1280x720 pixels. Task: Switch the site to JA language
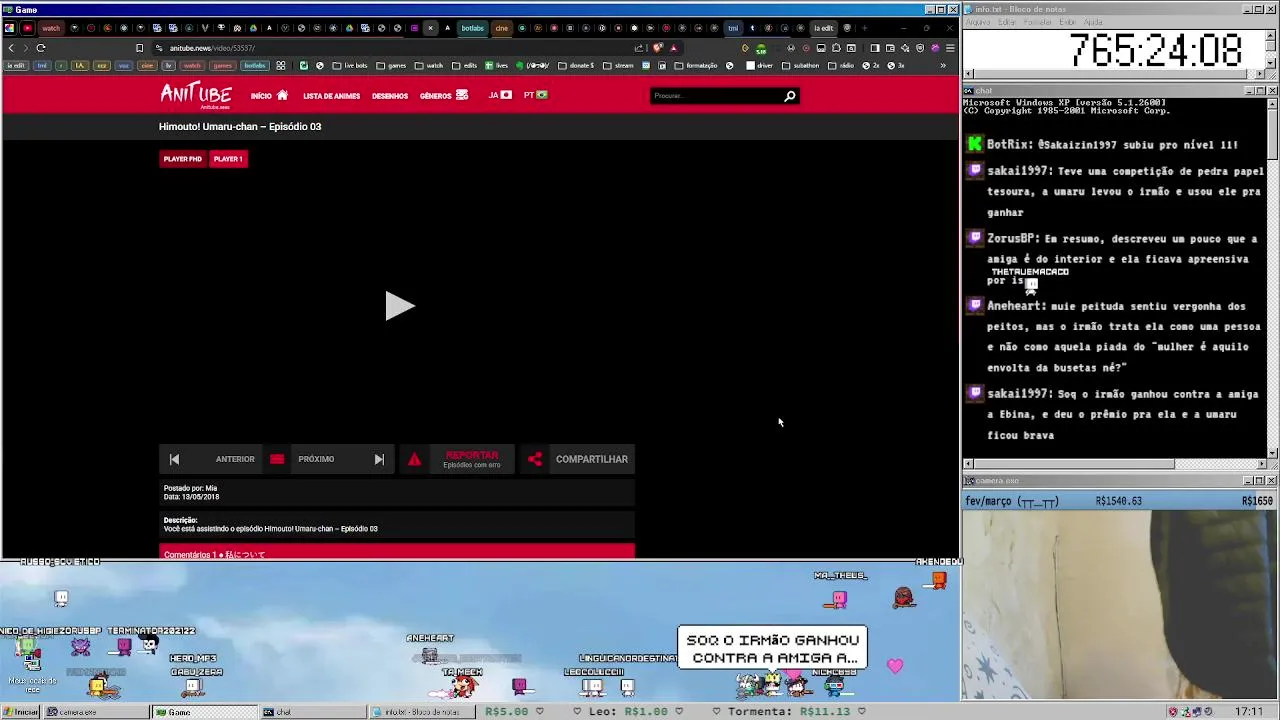(x=500, y=95)
